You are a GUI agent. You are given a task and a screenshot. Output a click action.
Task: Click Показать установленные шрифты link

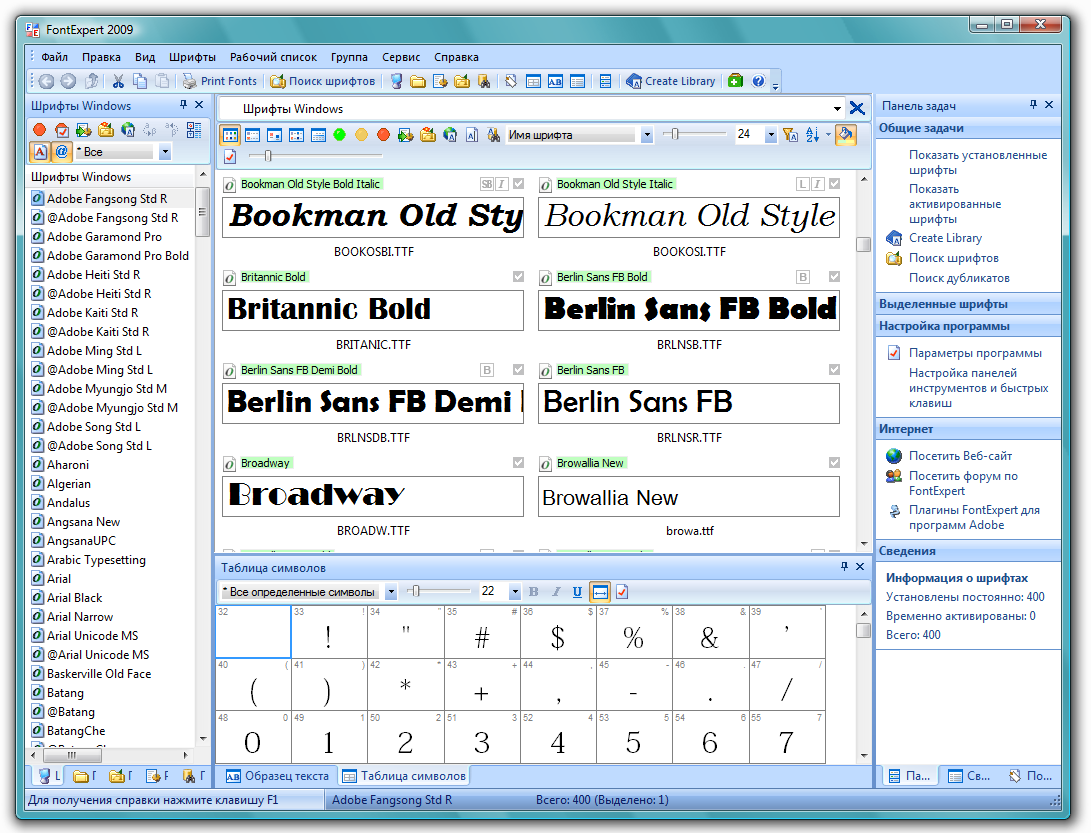(978, 162)
